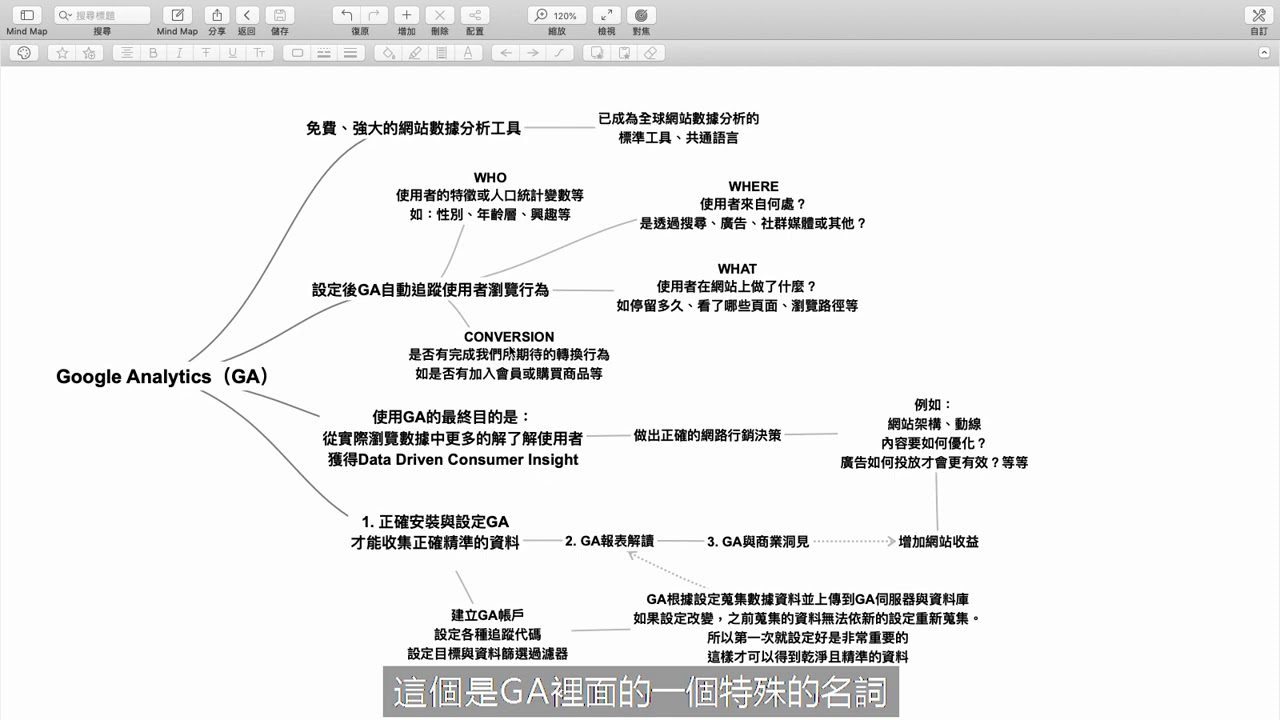
Task: Click the back (返回) arrow button
Action: coord(247,15)
